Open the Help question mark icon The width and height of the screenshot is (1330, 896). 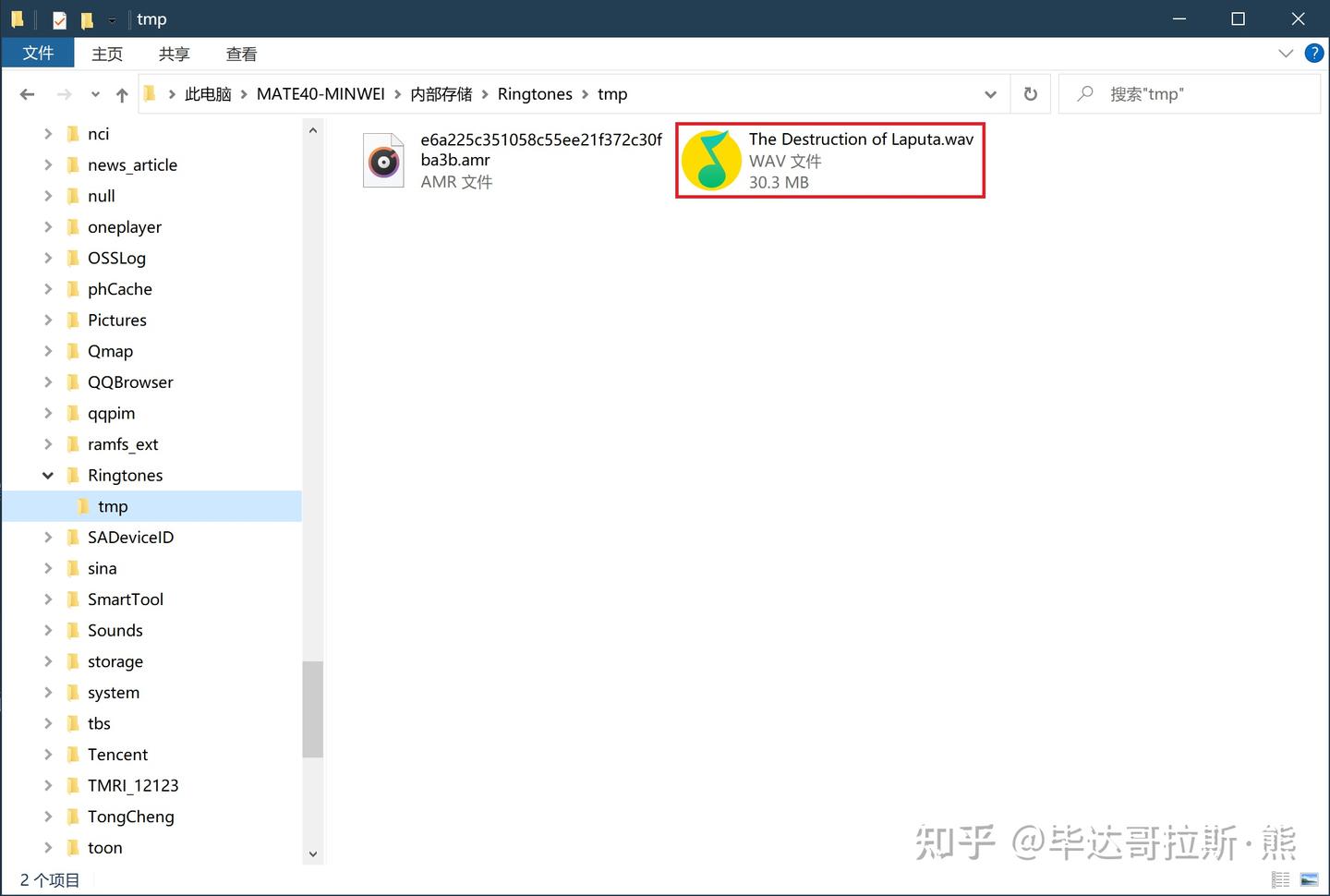(1313, 54)
